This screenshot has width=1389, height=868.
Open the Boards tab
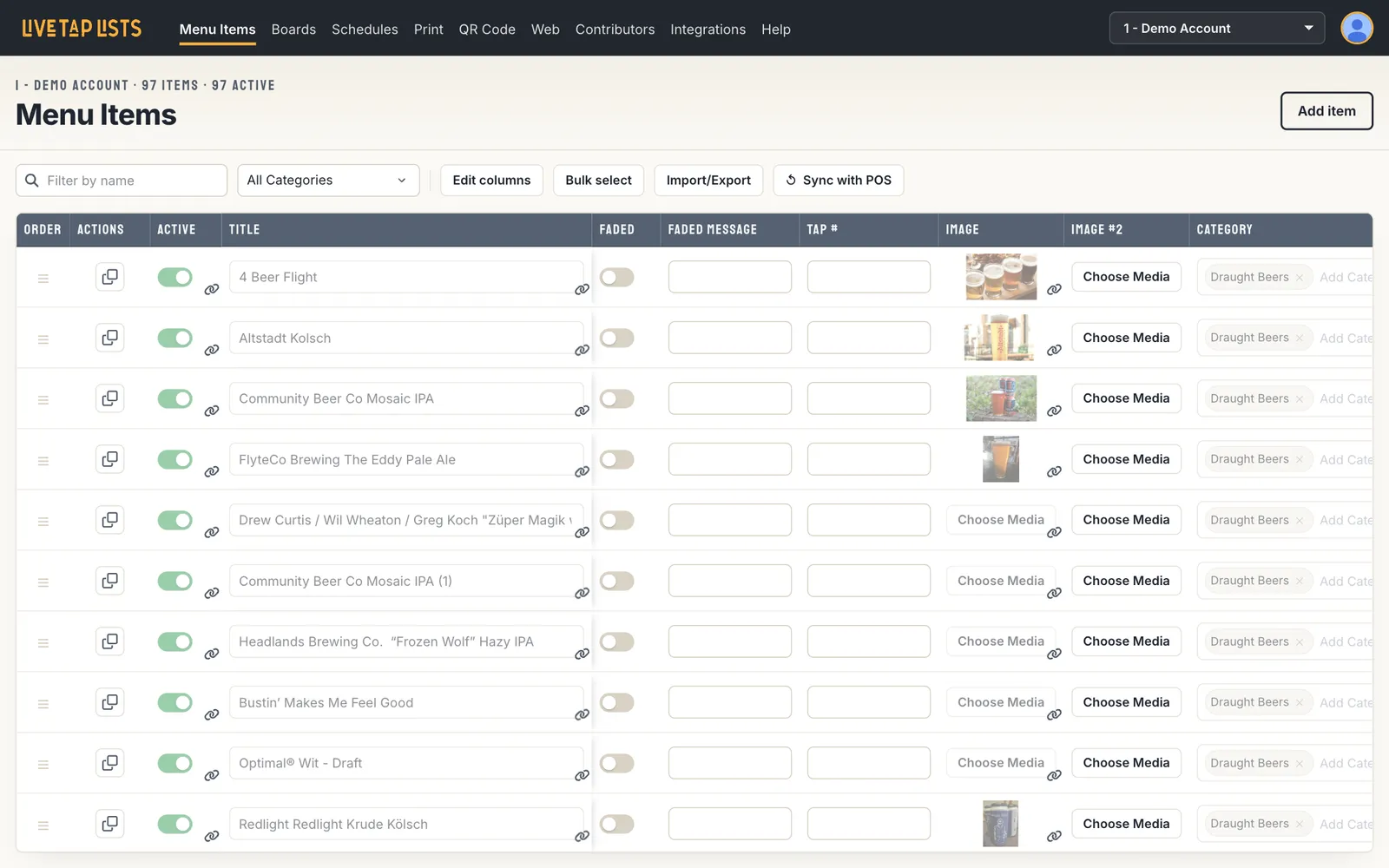293,29
